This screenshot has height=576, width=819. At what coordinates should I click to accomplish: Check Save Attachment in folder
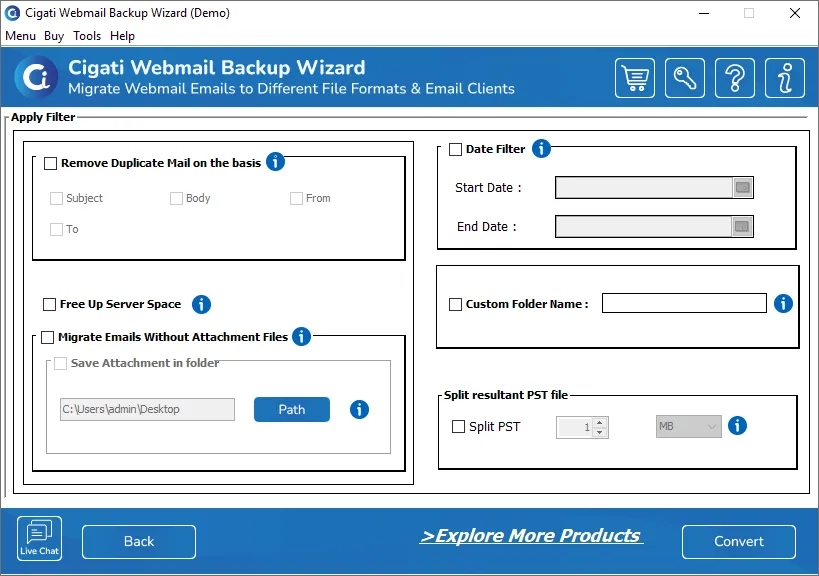click(x=61, y=363)
